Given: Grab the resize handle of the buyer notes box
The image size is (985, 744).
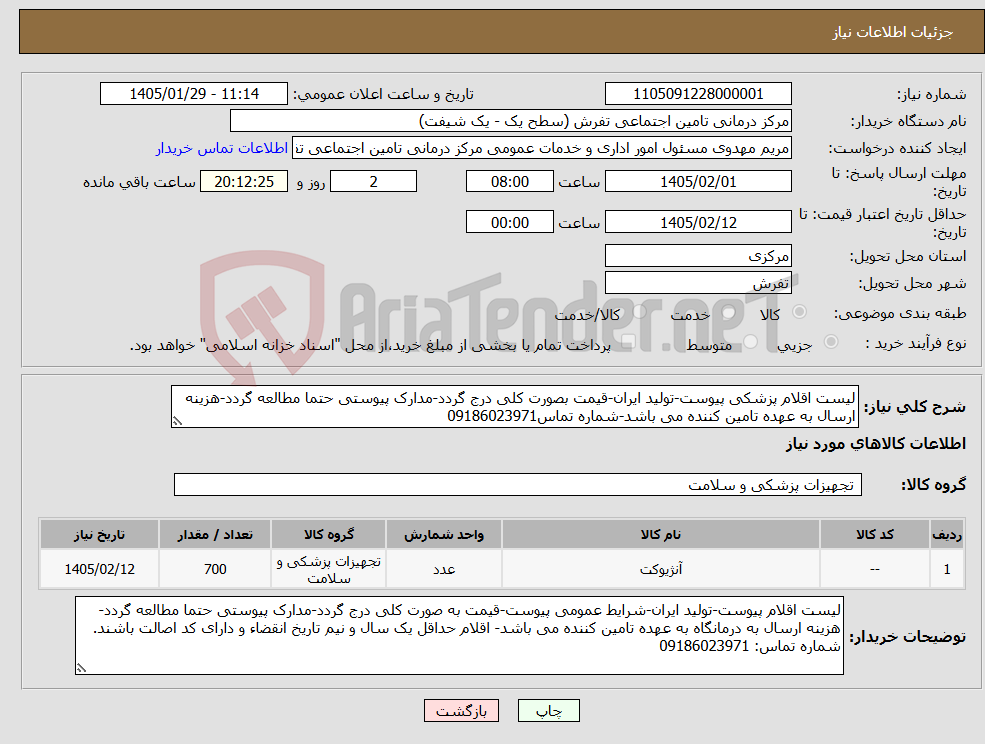Looking at the screenshot, I should (81, 669).
